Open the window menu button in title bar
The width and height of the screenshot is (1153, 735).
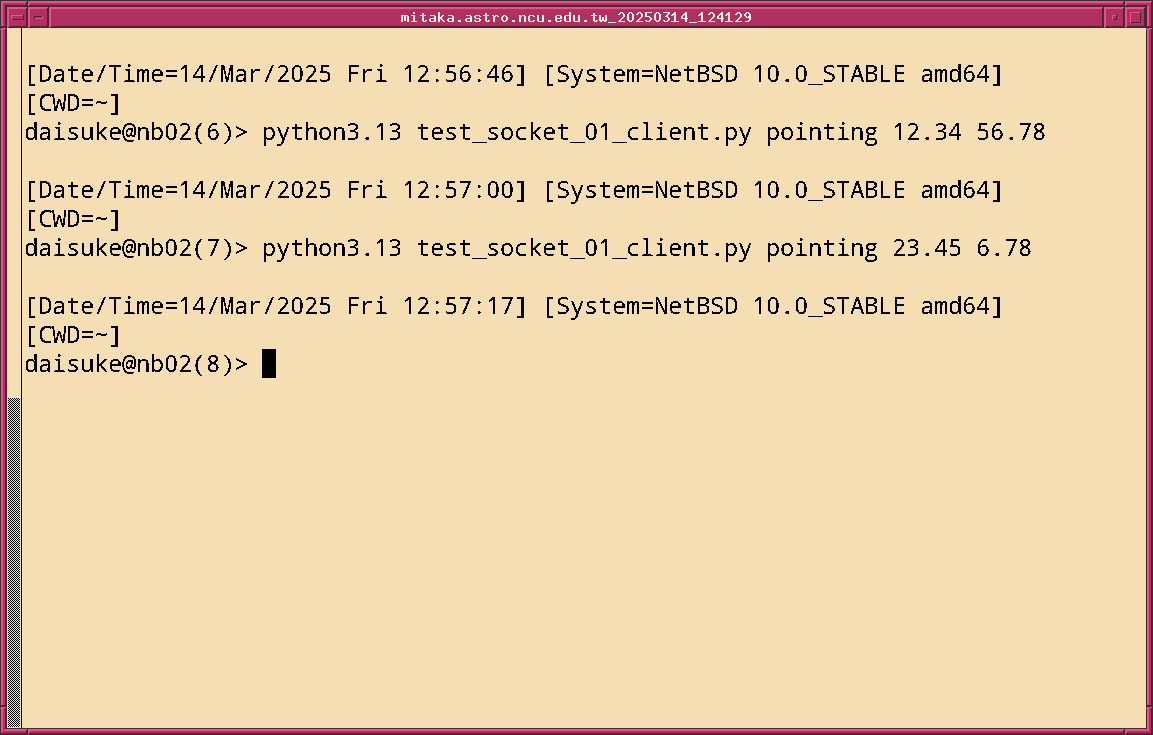[x=14, y=17]
